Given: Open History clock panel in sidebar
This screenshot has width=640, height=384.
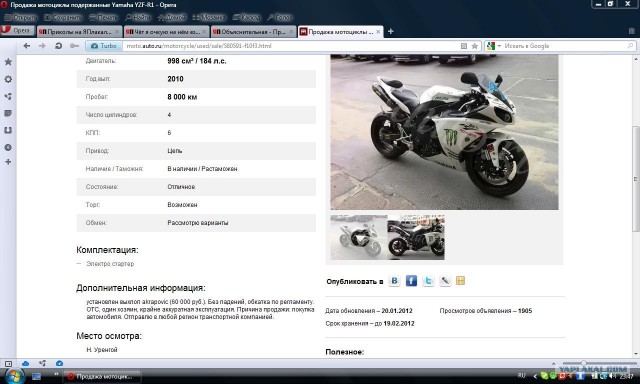Looking at the screenshot, I should 8,147.
